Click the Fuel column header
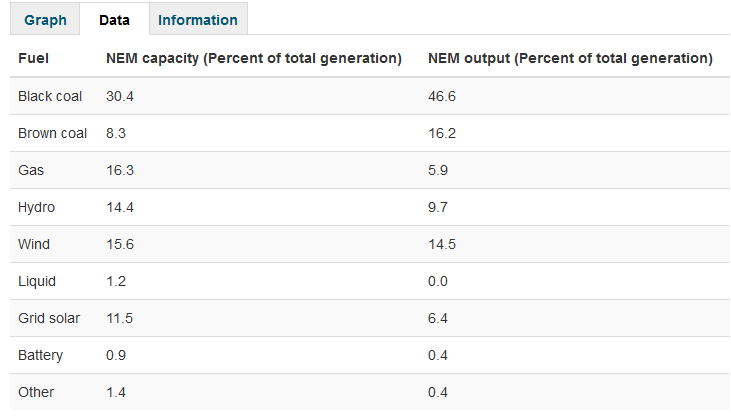This screenshot has height=417, width=731. [33, 59]
